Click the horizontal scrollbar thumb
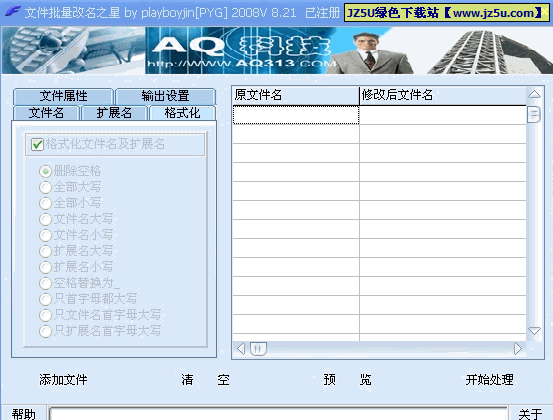Viewport: 553px width, 420px height. pyautogui.click(x=258, y=349)
